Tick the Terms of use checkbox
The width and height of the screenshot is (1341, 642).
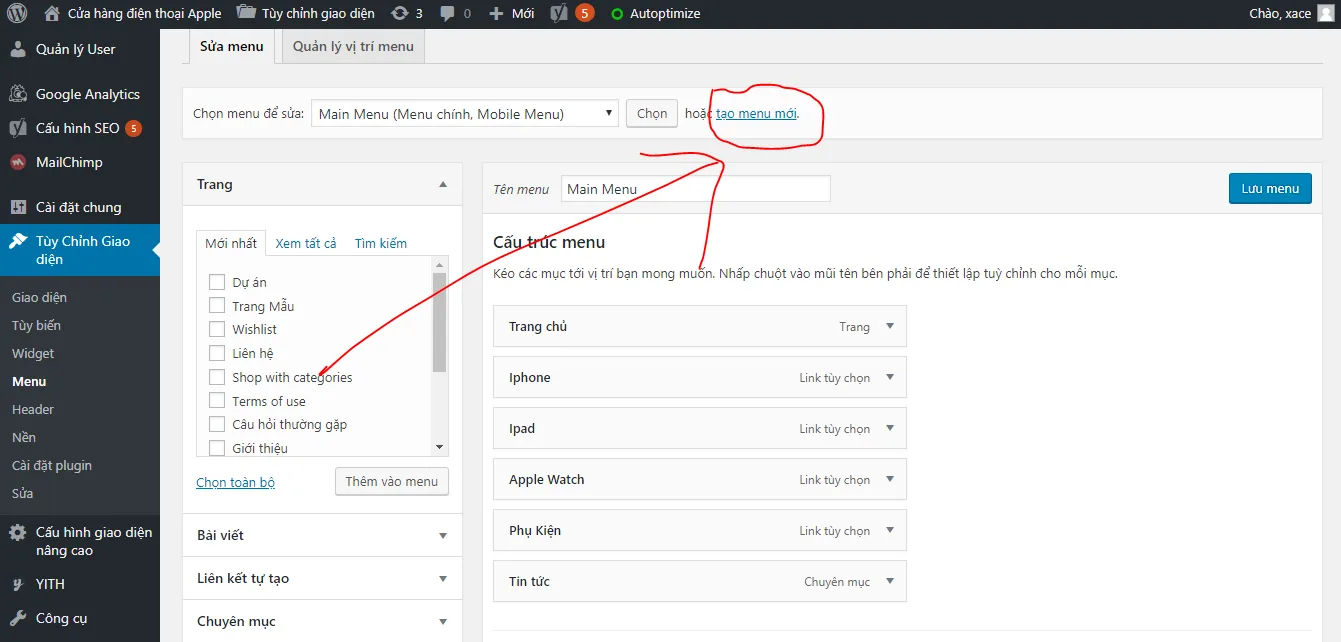[216, 400]
